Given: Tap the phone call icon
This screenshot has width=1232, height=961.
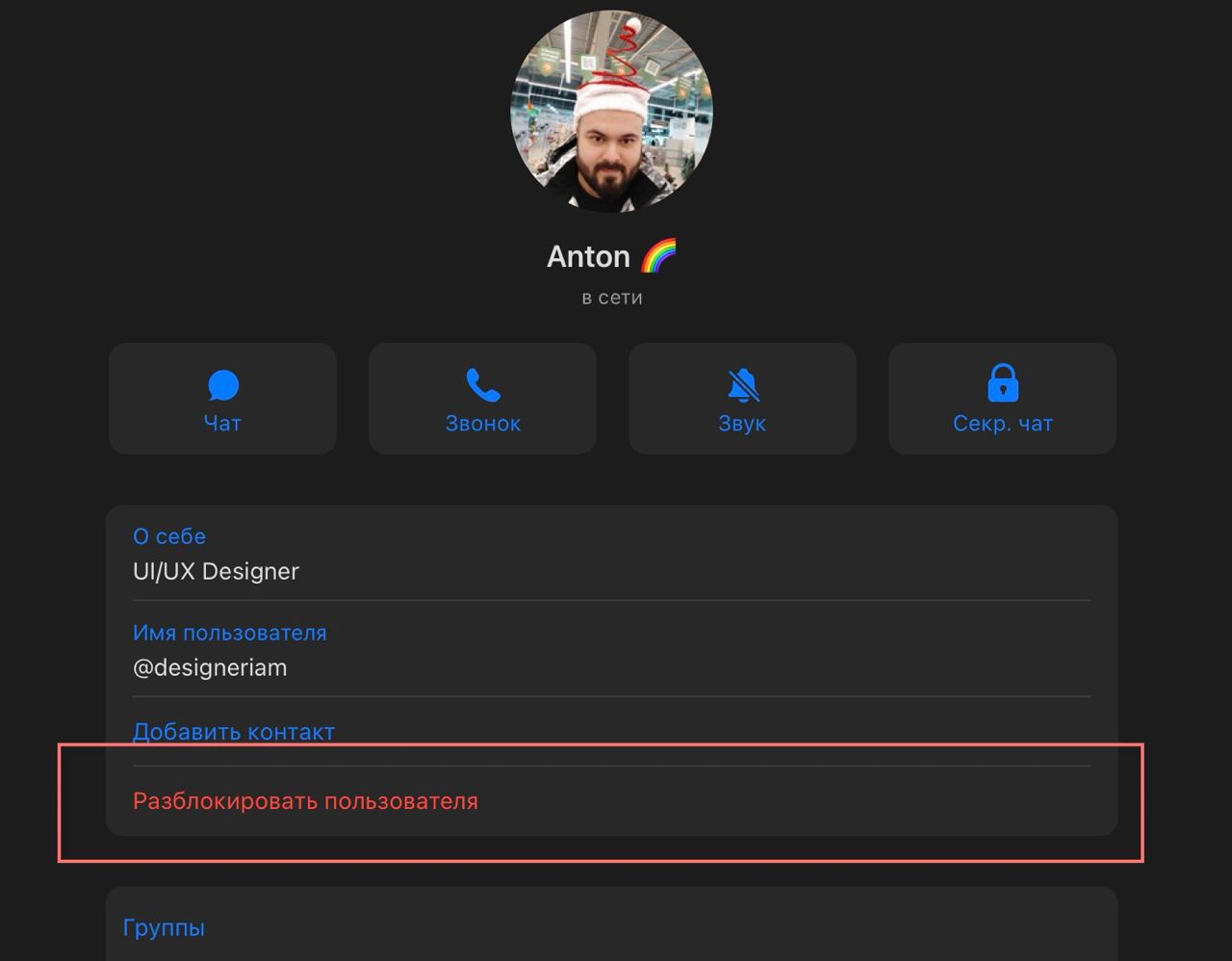Looking at the screenshot, I should click(x=482, y=385).
